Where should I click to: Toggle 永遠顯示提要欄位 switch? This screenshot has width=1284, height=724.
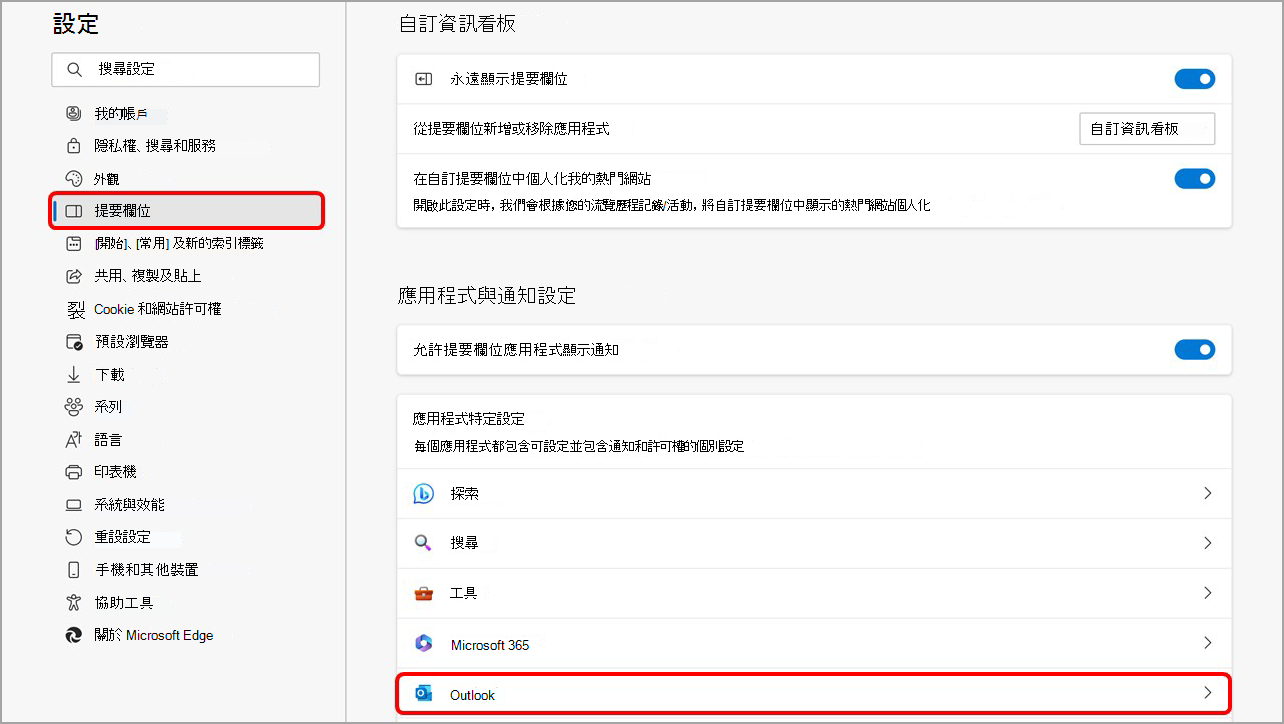(x=1195, y=79)
